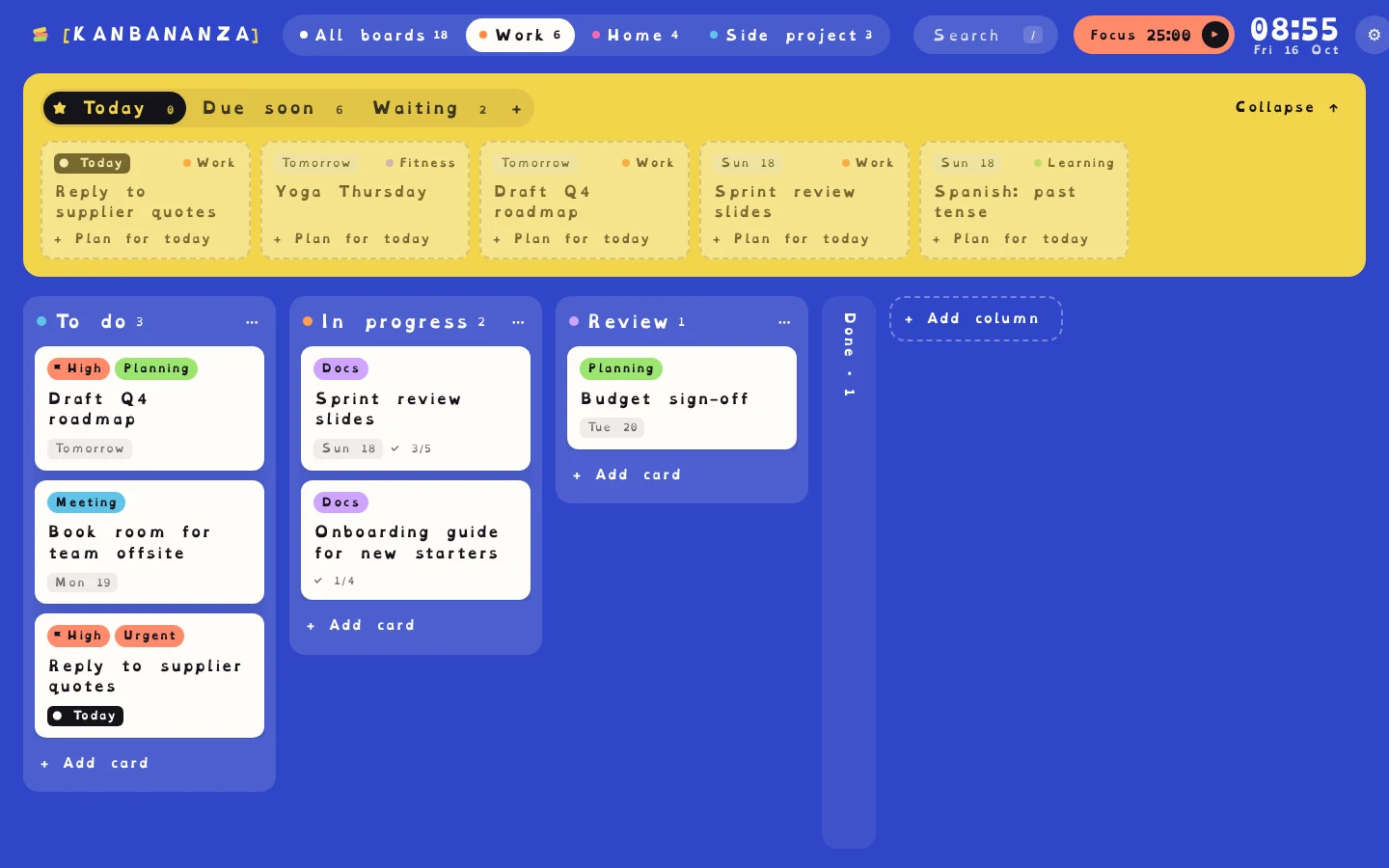Click the High priority flag on Reply to supplier quotes
This screenshot has width=1389, height=868.
point(78,636)
